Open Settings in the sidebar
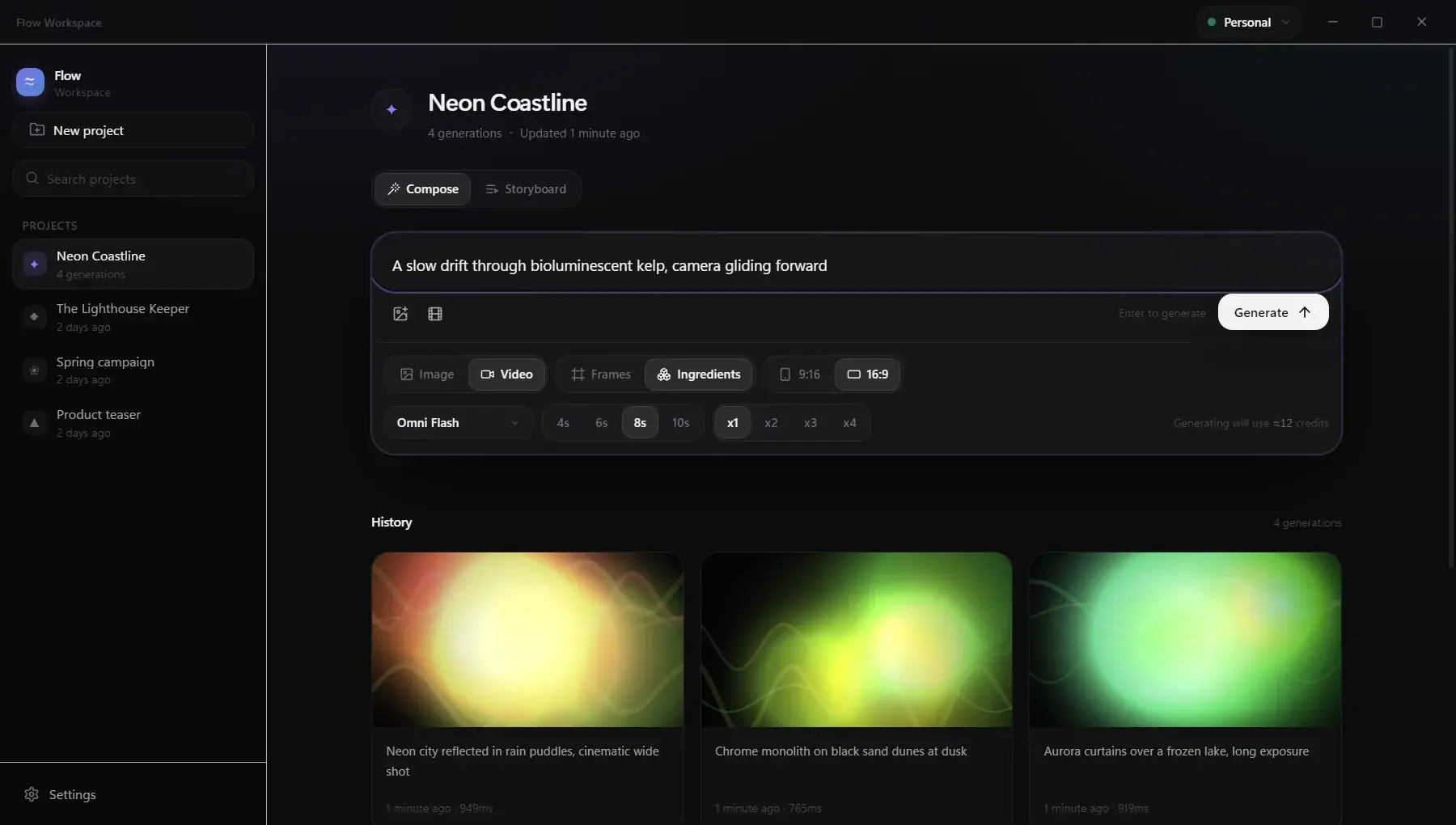 133,794
